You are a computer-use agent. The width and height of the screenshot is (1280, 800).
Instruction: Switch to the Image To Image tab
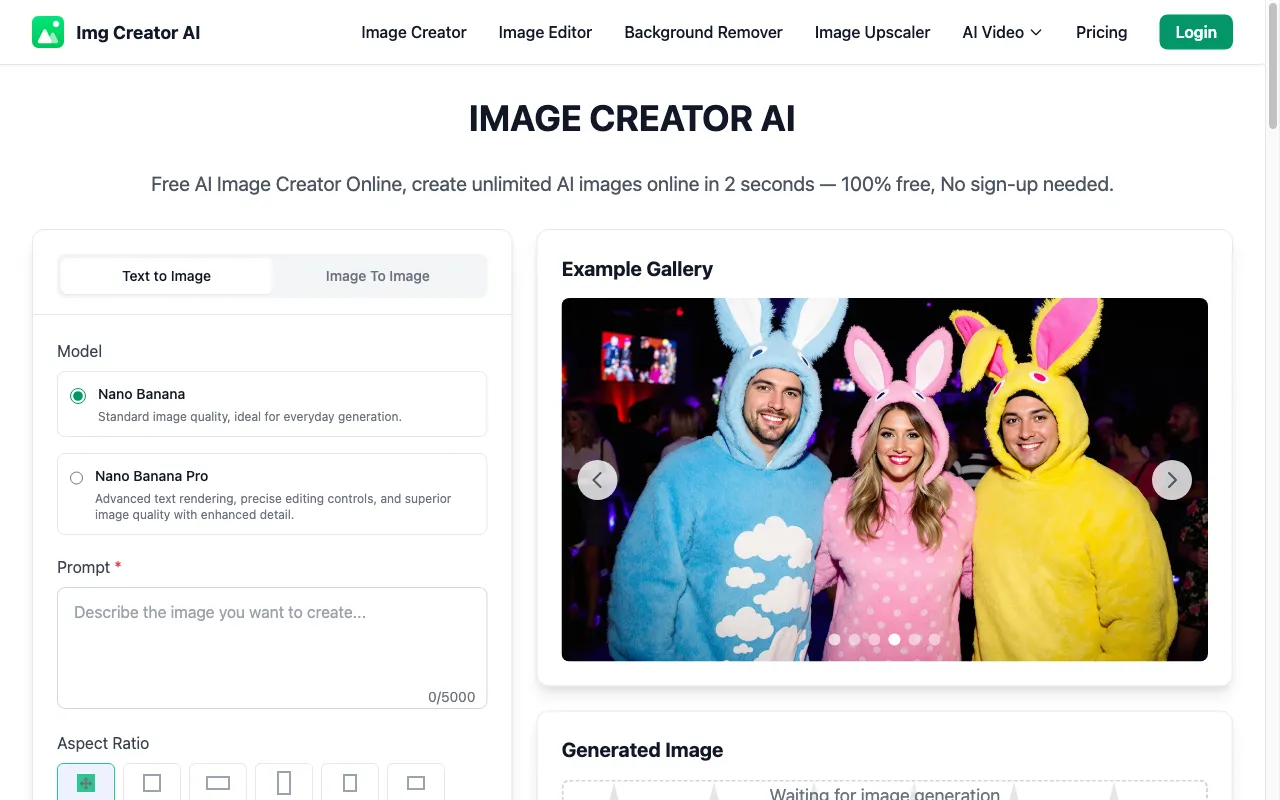(x=378, y=276)
